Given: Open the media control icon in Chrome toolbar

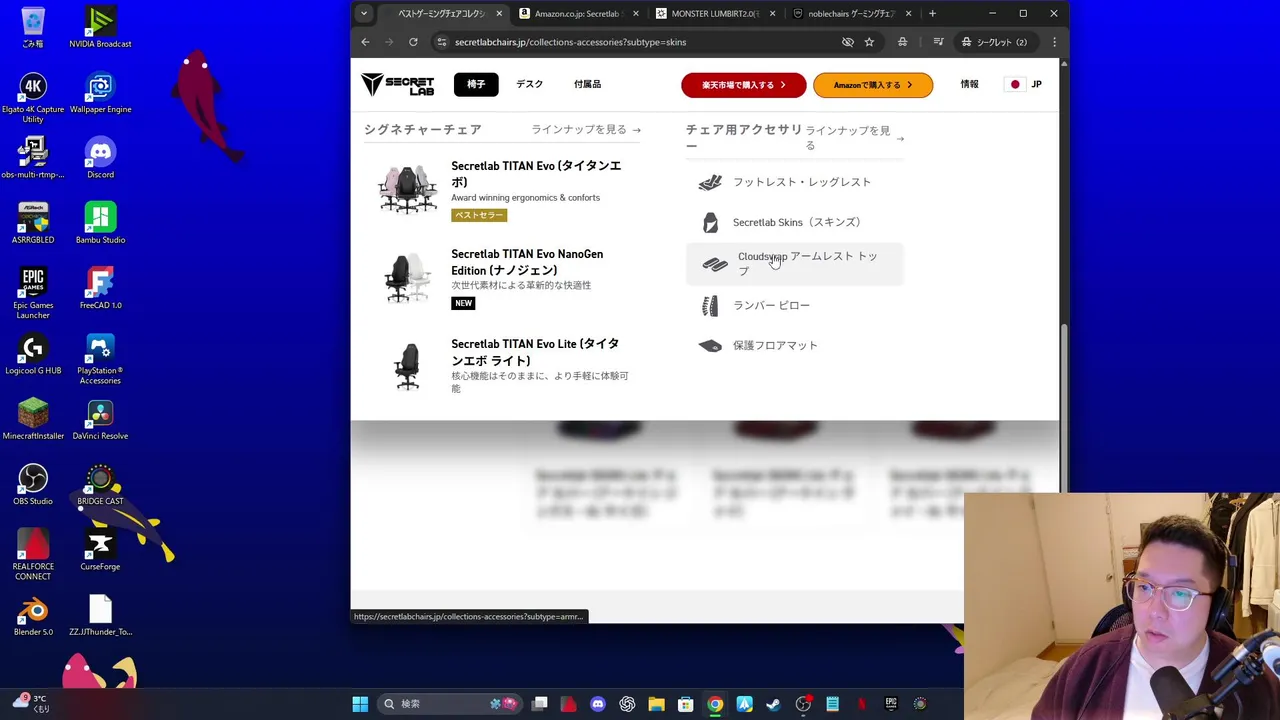Looking at the screenshot, I should 938,42.
